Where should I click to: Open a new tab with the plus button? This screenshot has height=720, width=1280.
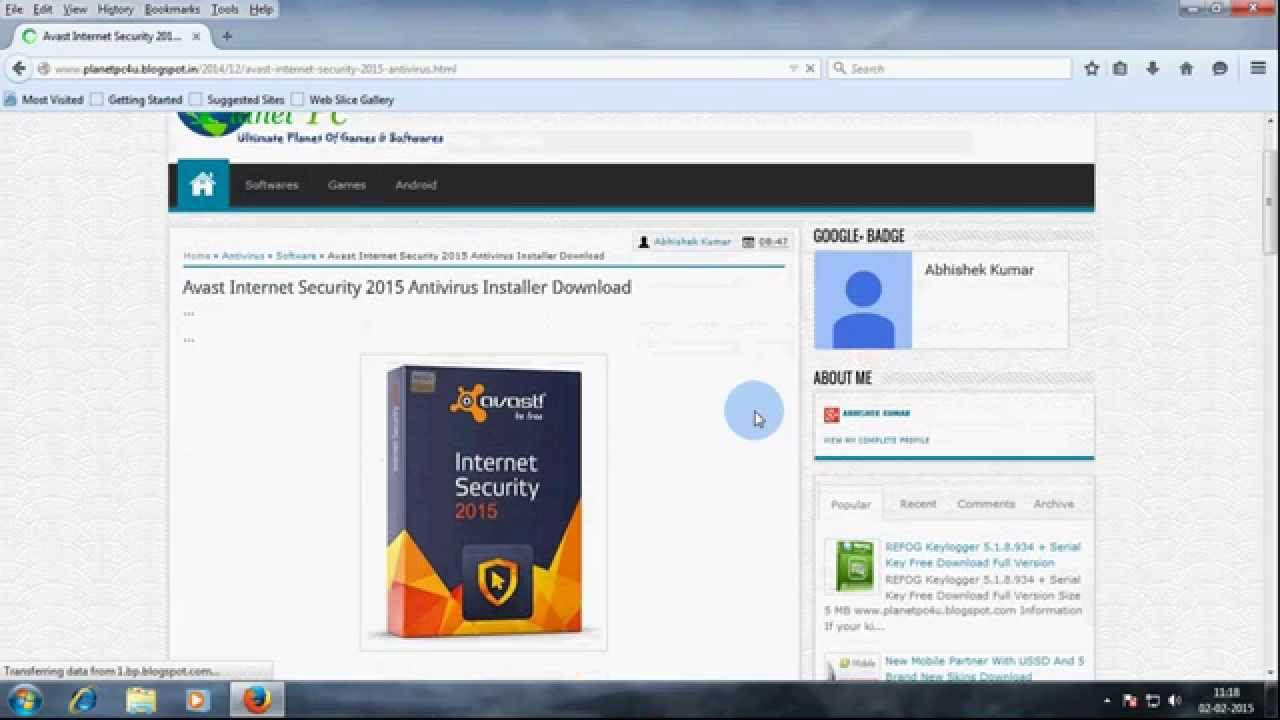pyautogui.click(x=227, y=36)
